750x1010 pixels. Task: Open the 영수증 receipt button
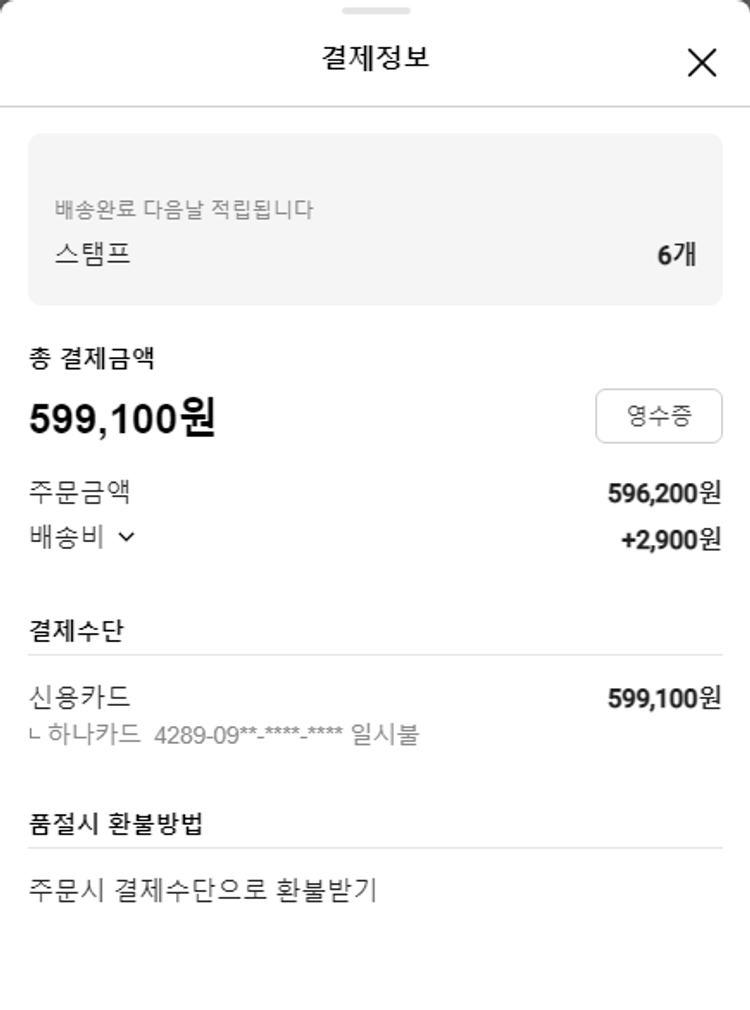coord(658,416)
